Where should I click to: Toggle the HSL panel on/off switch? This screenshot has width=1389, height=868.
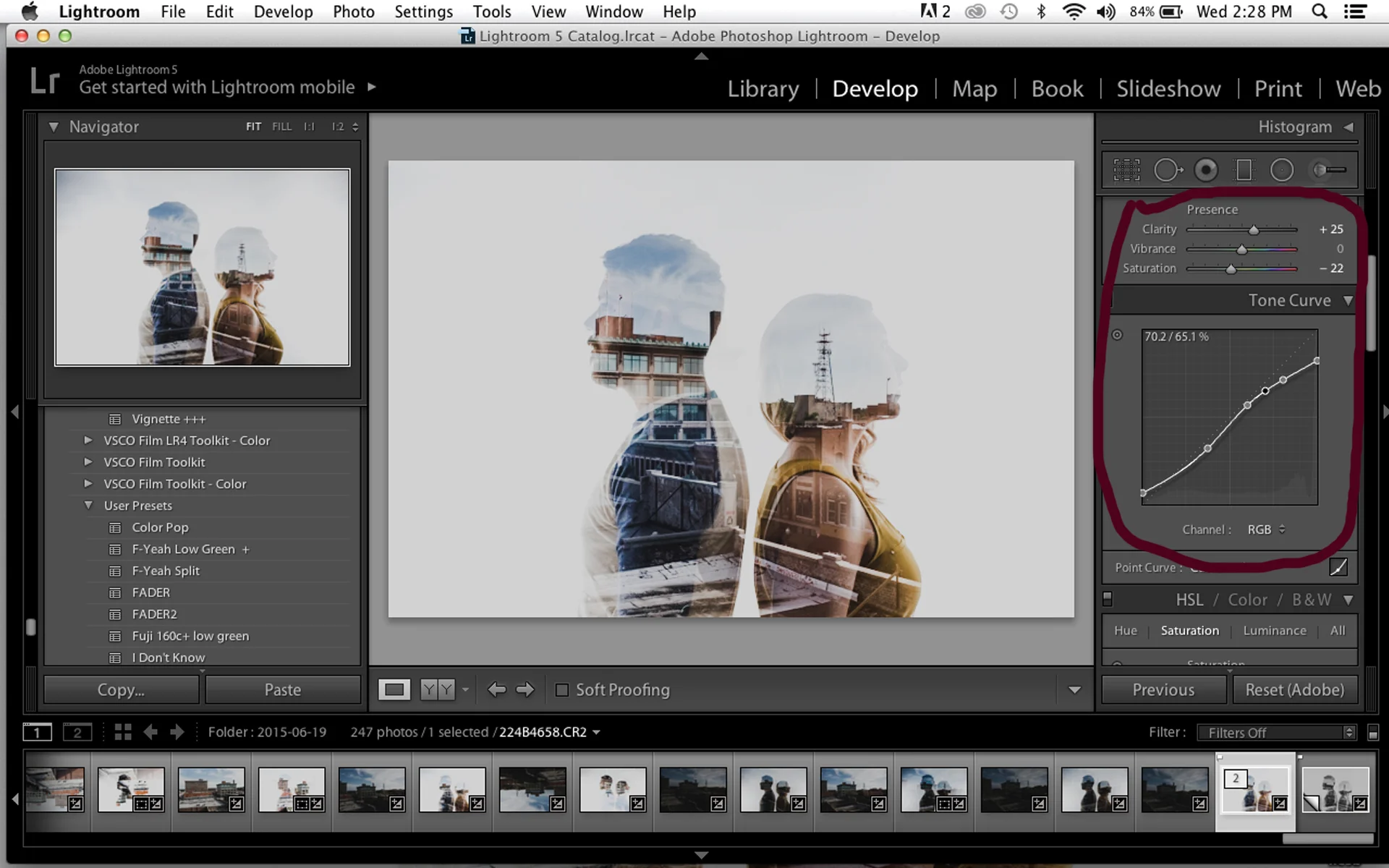coord(1108,599)
